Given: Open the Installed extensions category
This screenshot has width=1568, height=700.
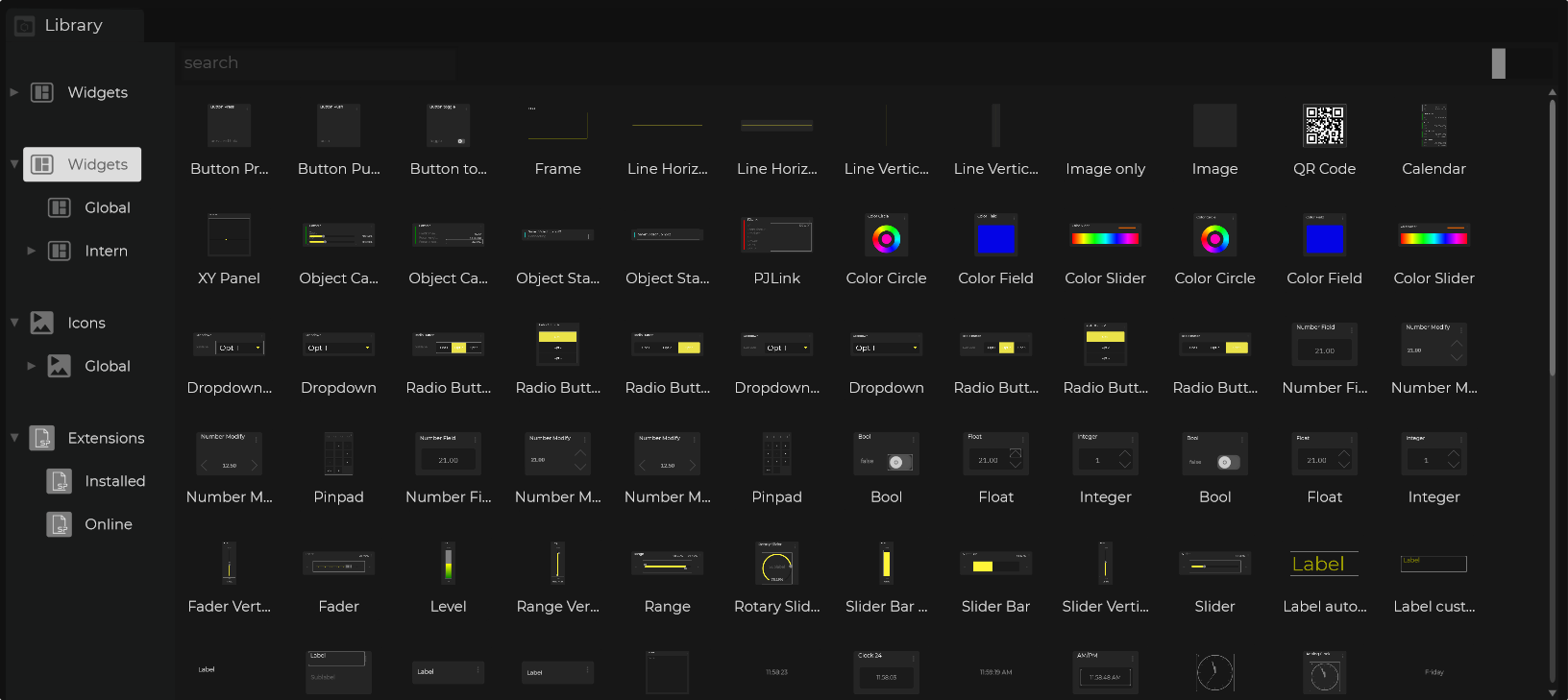Looking at the screenshot, I should (114, 481).
